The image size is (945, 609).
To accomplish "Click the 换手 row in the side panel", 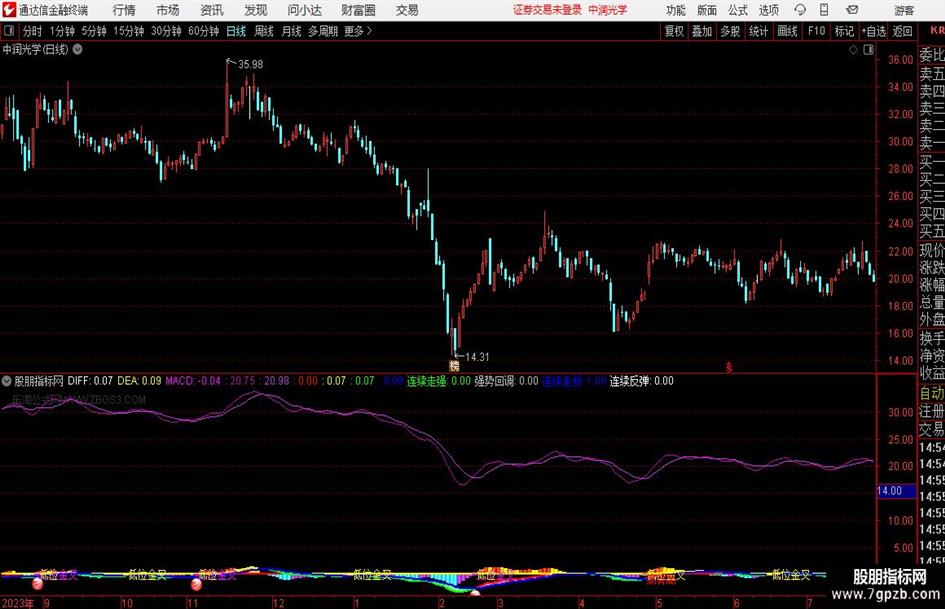I will 932,338.
